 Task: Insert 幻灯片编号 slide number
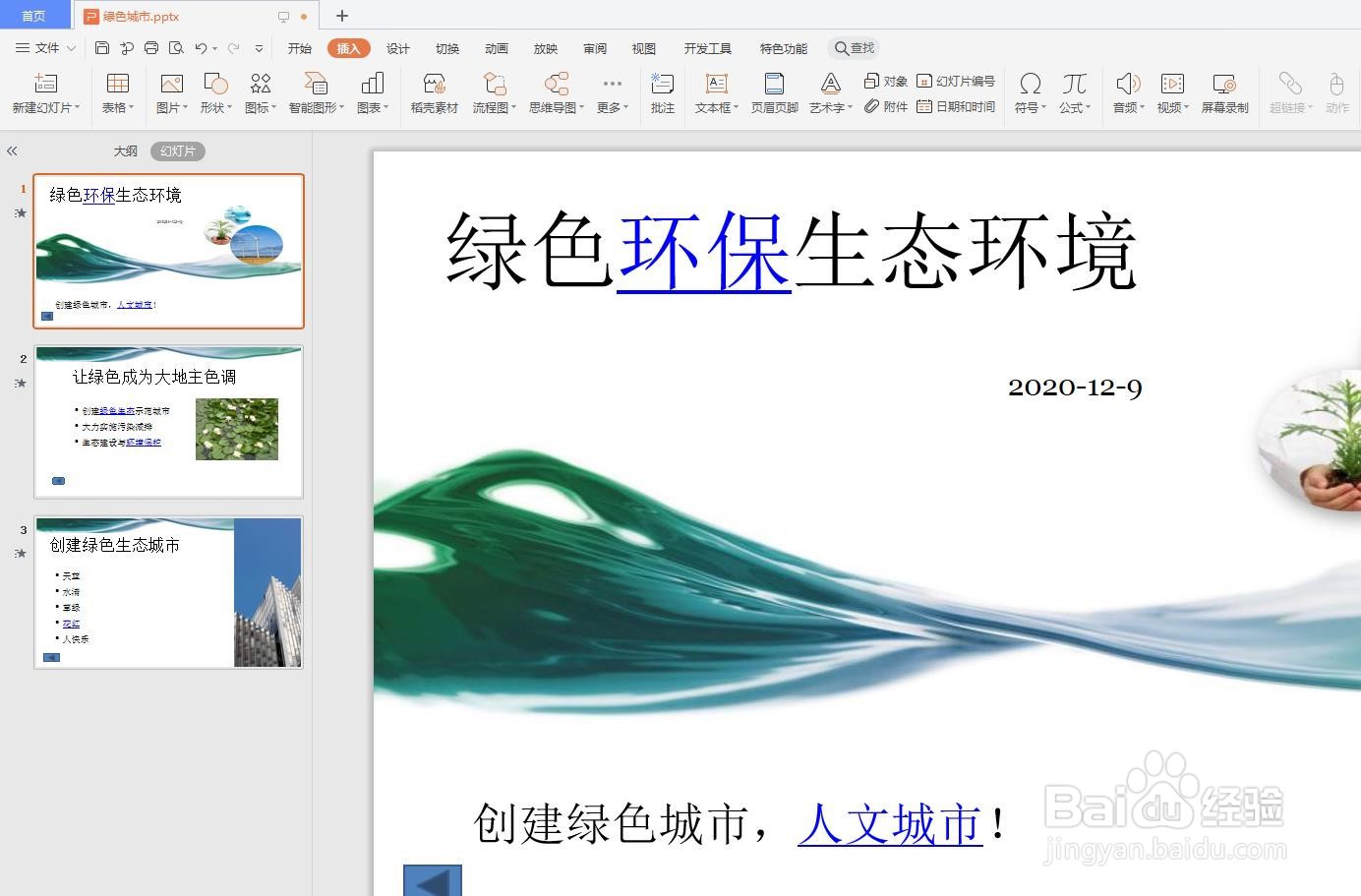pyautogui.click(x=956, y=81)
